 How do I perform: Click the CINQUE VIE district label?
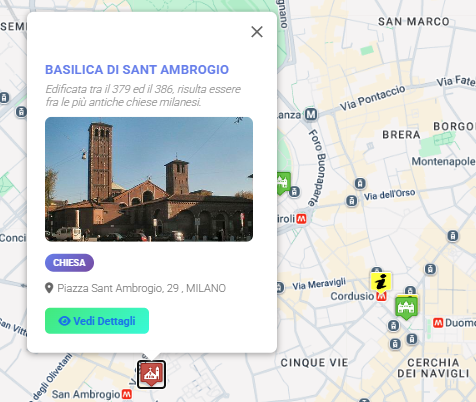coord(314,363)
